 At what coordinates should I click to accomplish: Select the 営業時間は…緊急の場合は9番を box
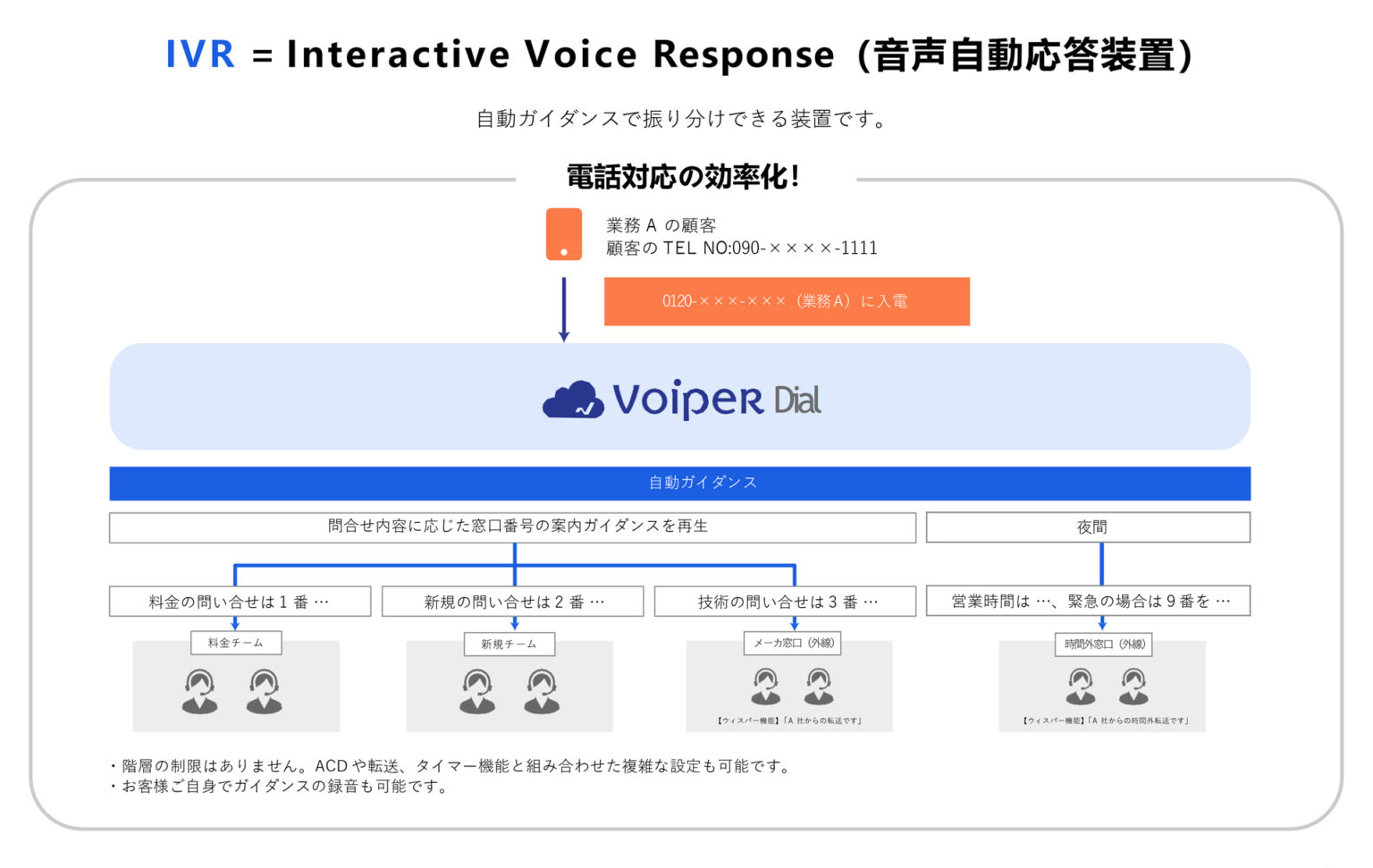coord(1088,602)
